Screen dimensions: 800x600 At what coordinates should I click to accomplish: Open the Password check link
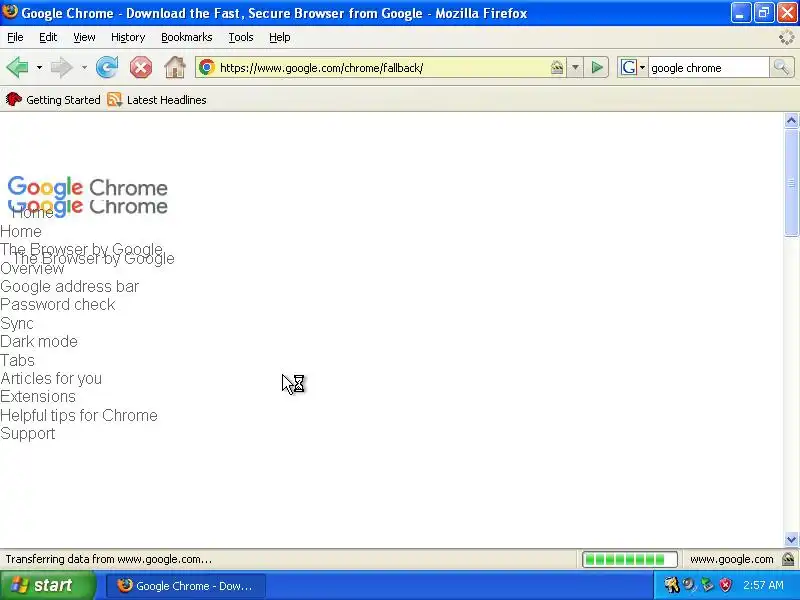[58, 305]
